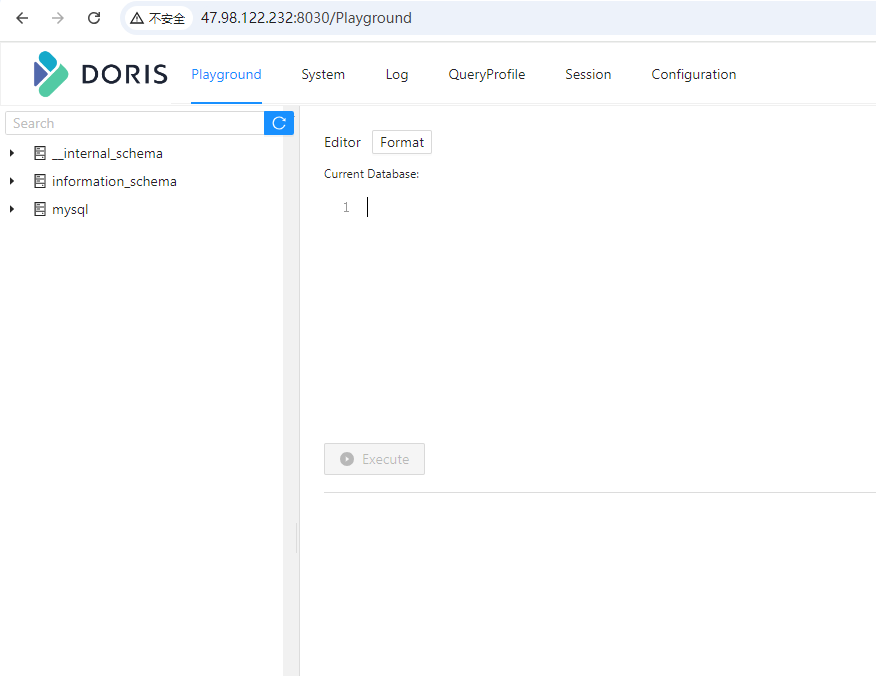Expand the __internal_schema tree node

12,153
